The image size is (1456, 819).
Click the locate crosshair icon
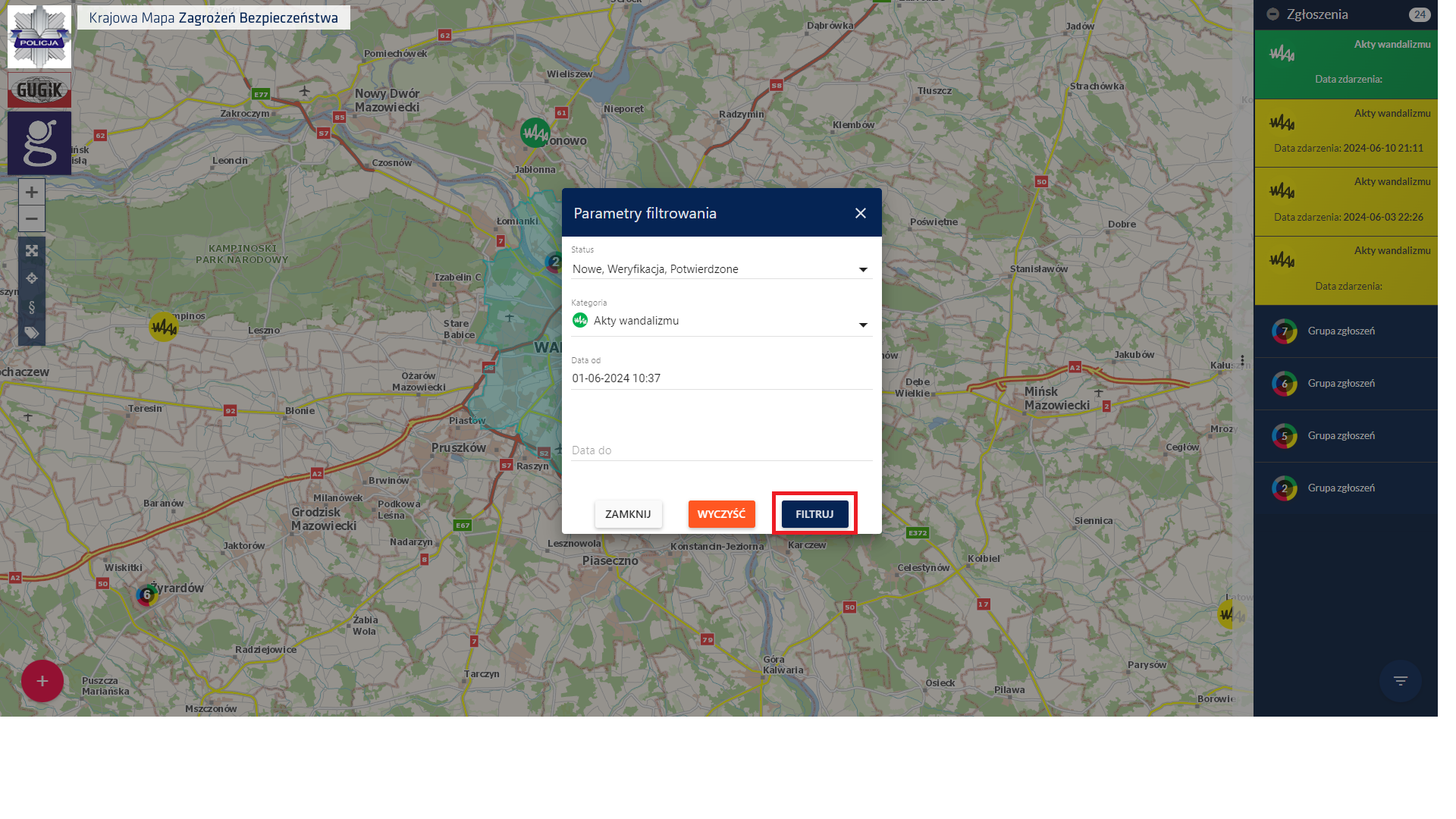[32, 278]
